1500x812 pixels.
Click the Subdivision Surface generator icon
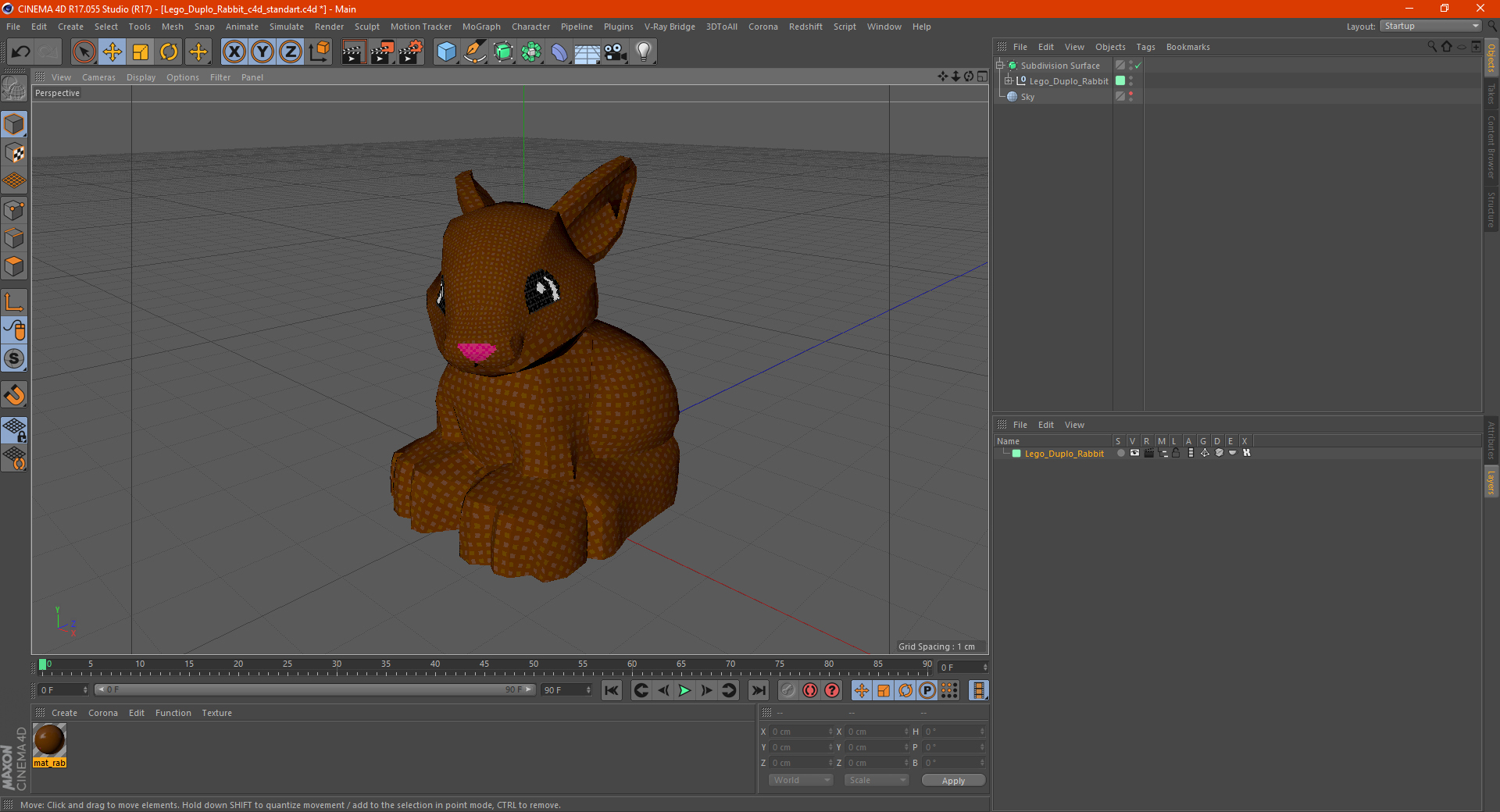point(504,52)
